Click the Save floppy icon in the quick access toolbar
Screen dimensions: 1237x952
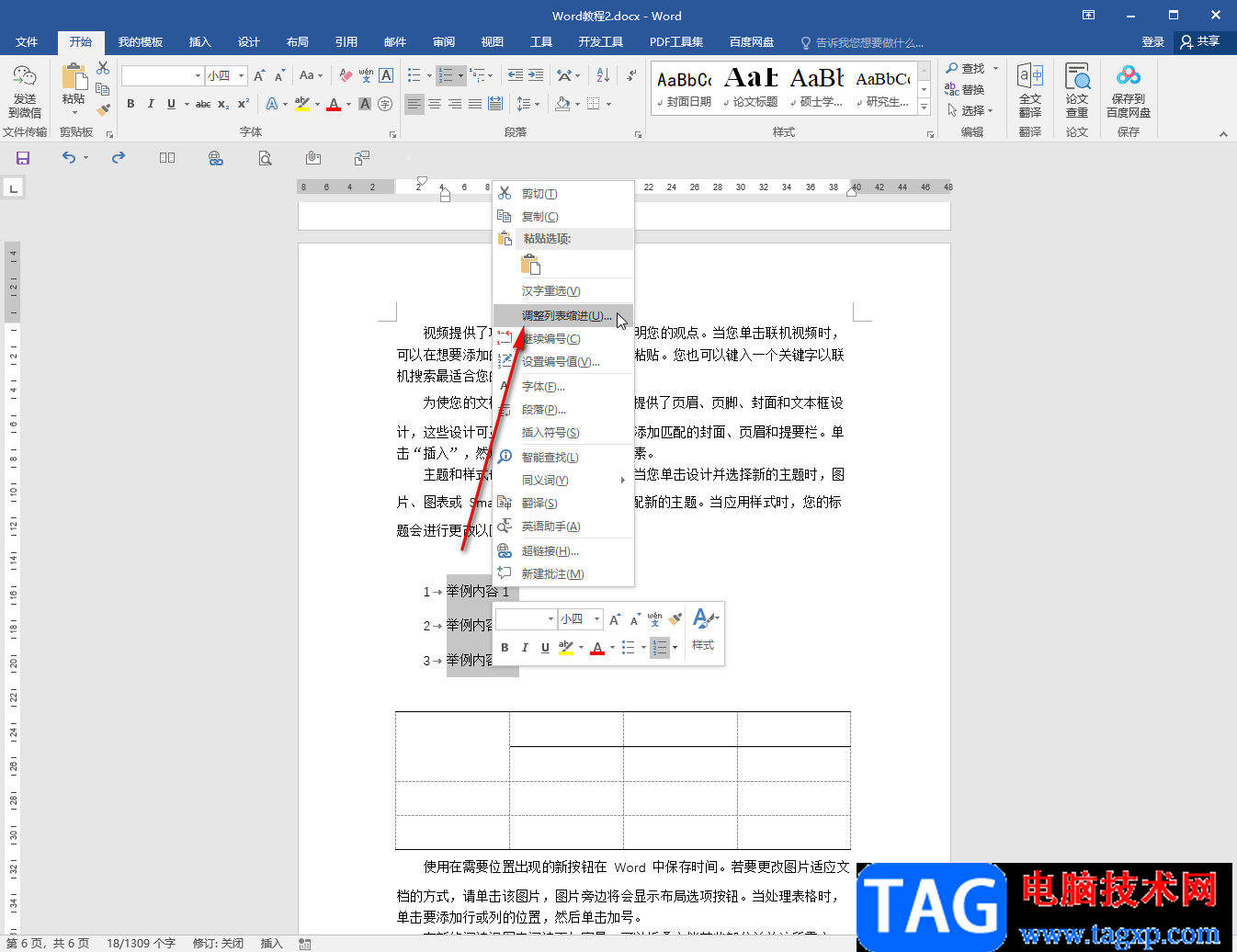coord(23,158)
